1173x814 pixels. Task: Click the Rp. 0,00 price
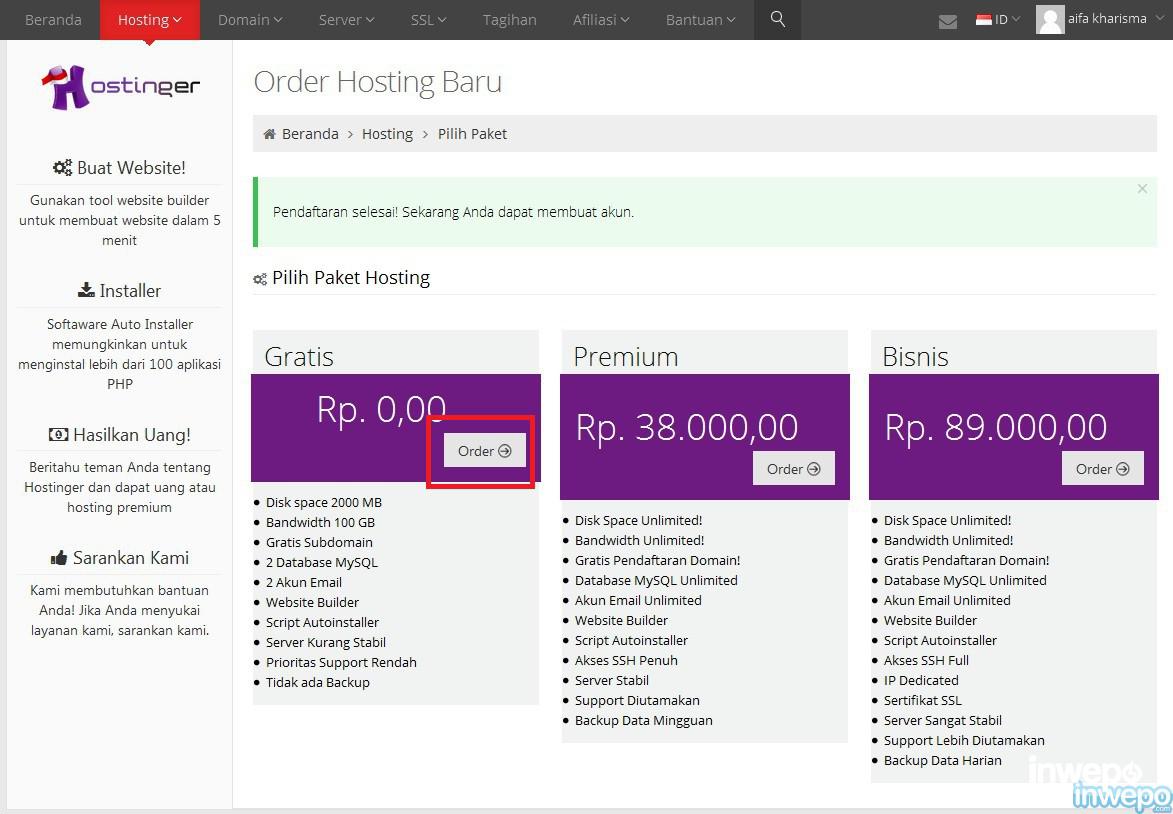pyautogui.click(x=382, y=410)
